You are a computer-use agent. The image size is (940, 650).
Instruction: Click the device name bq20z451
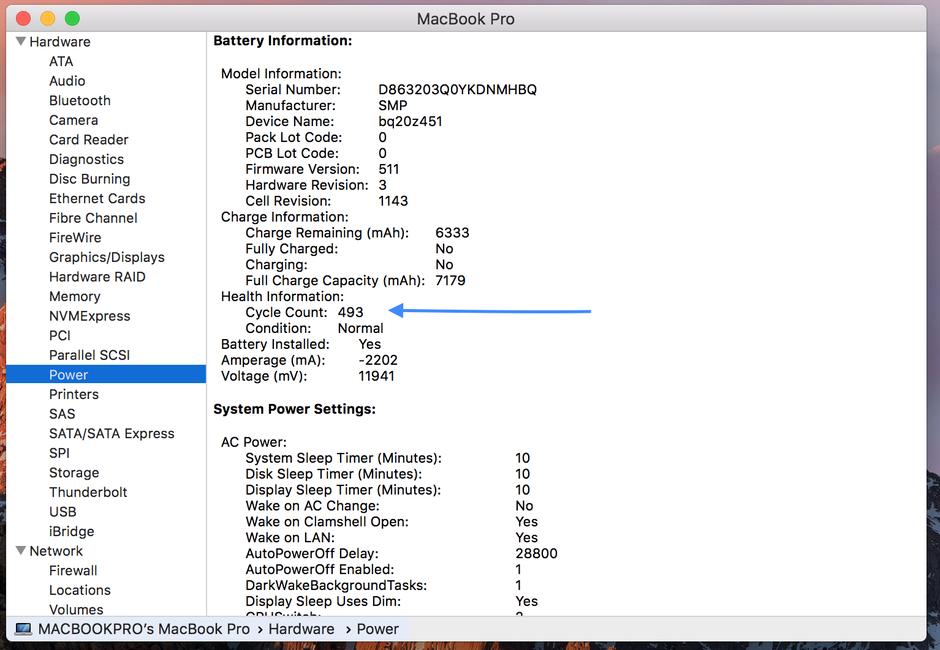410,121
